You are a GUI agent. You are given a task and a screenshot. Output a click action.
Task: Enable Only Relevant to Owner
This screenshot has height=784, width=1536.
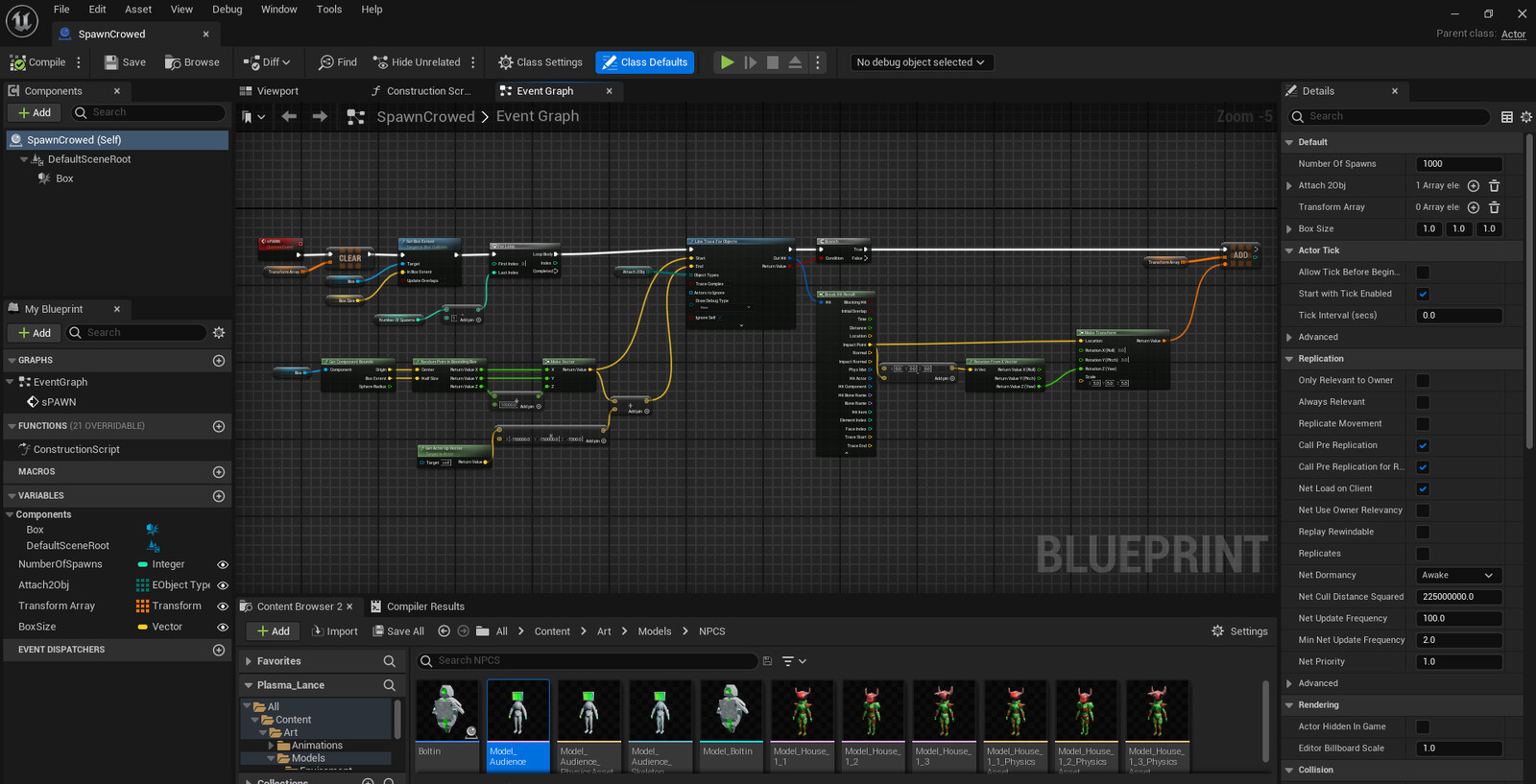[x=1423, y=381]
